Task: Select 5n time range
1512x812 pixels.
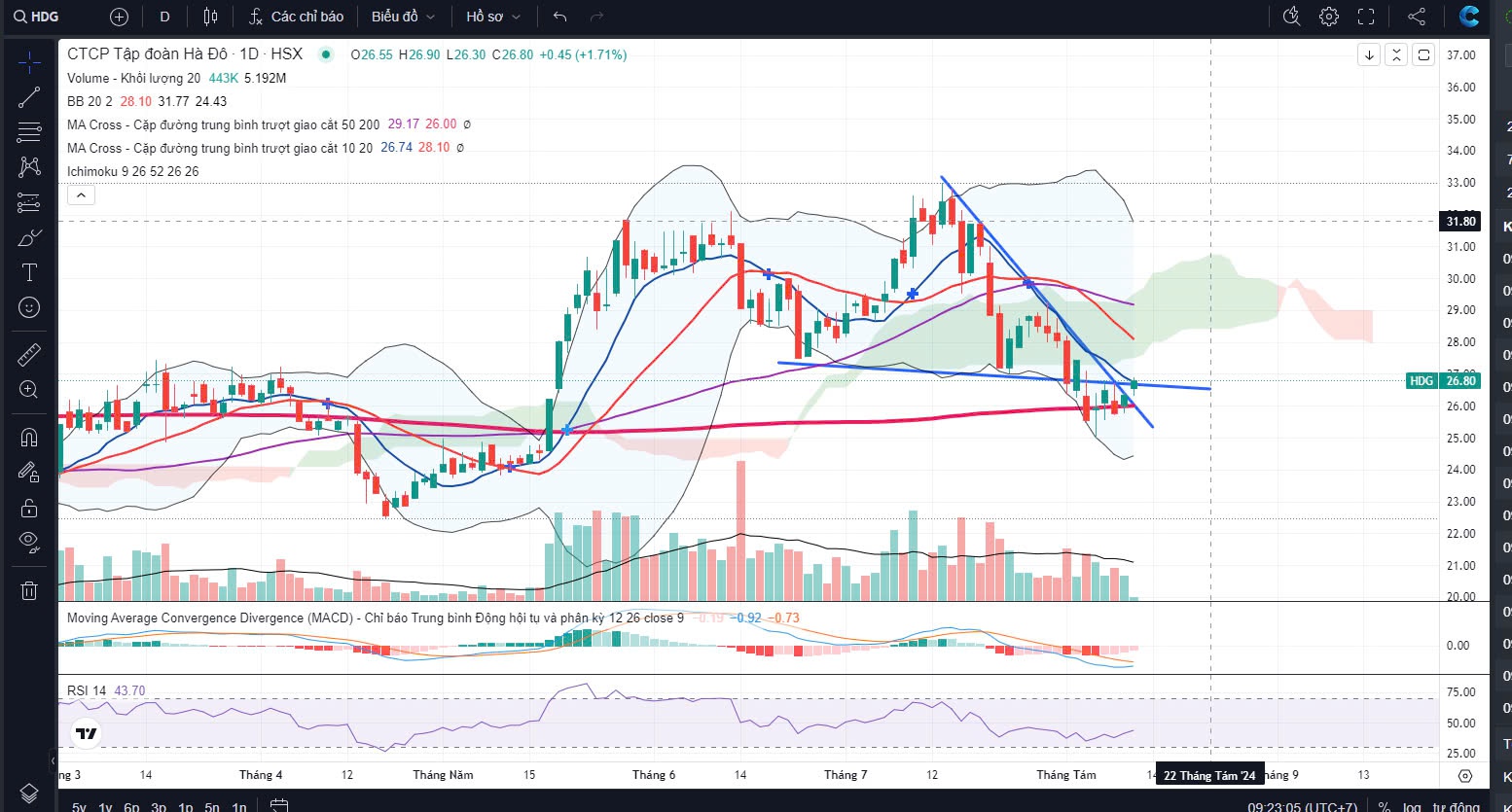Action: [x=211, y=806]
